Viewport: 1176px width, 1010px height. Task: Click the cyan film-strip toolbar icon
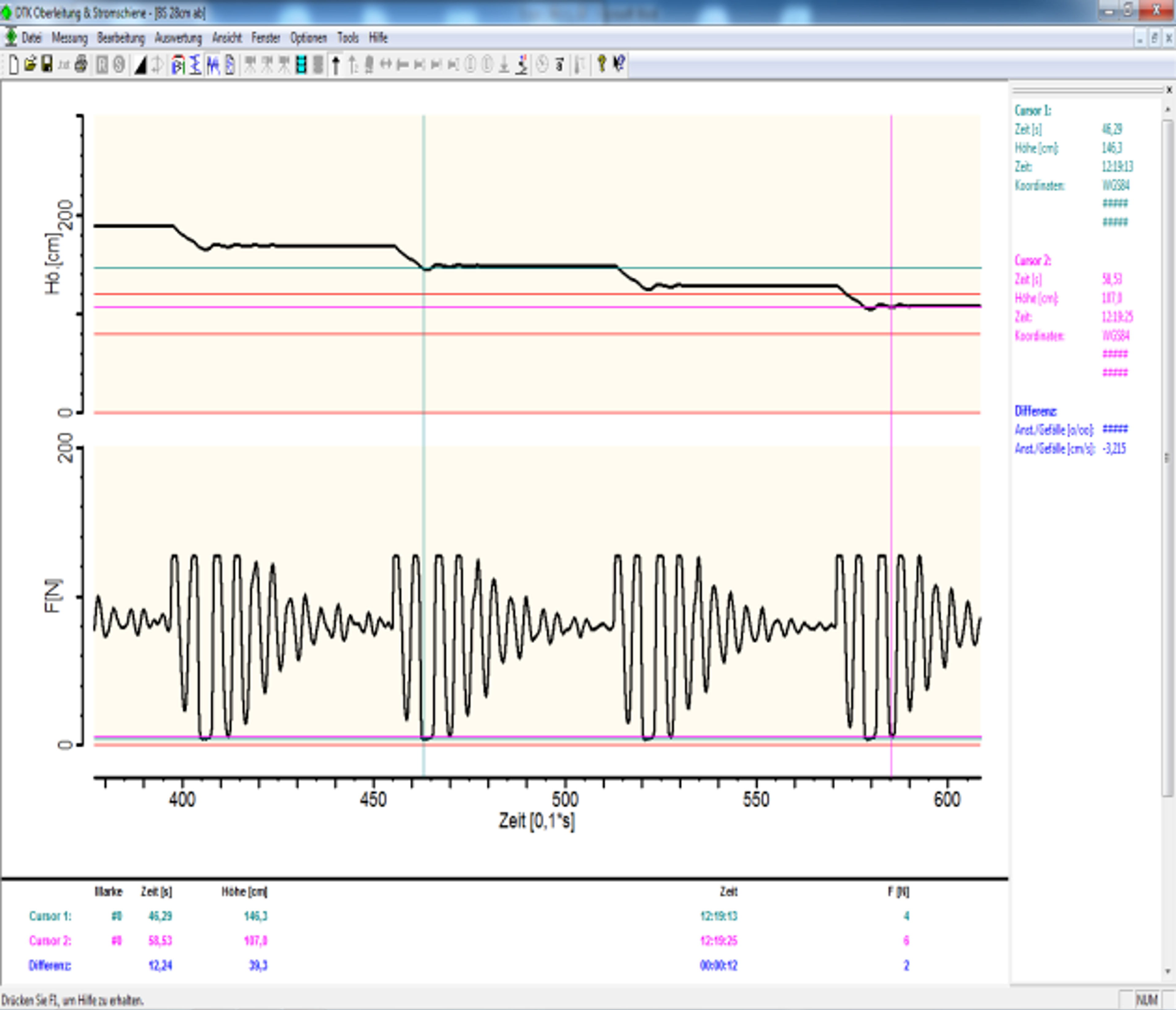click(x=301, y=65)
